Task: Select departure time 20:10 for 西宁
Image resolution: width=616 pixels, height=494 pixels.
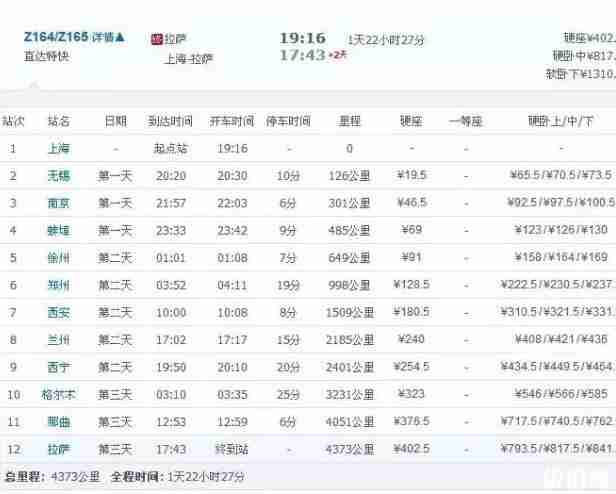Action: (x=233, y=367)
